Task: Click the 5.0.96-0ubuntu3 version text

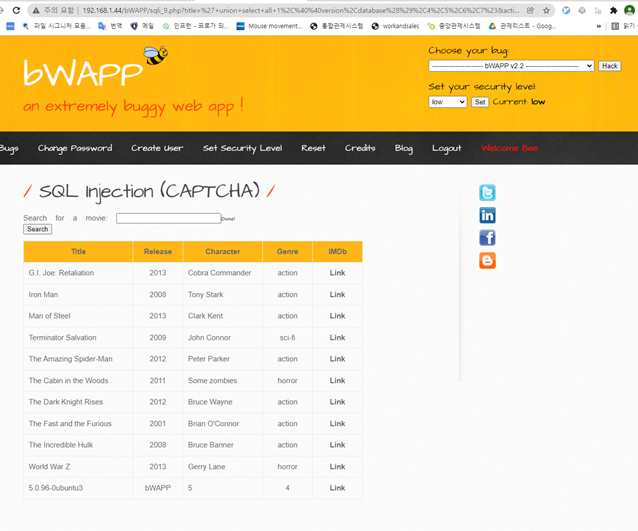Action: (56, 488)
